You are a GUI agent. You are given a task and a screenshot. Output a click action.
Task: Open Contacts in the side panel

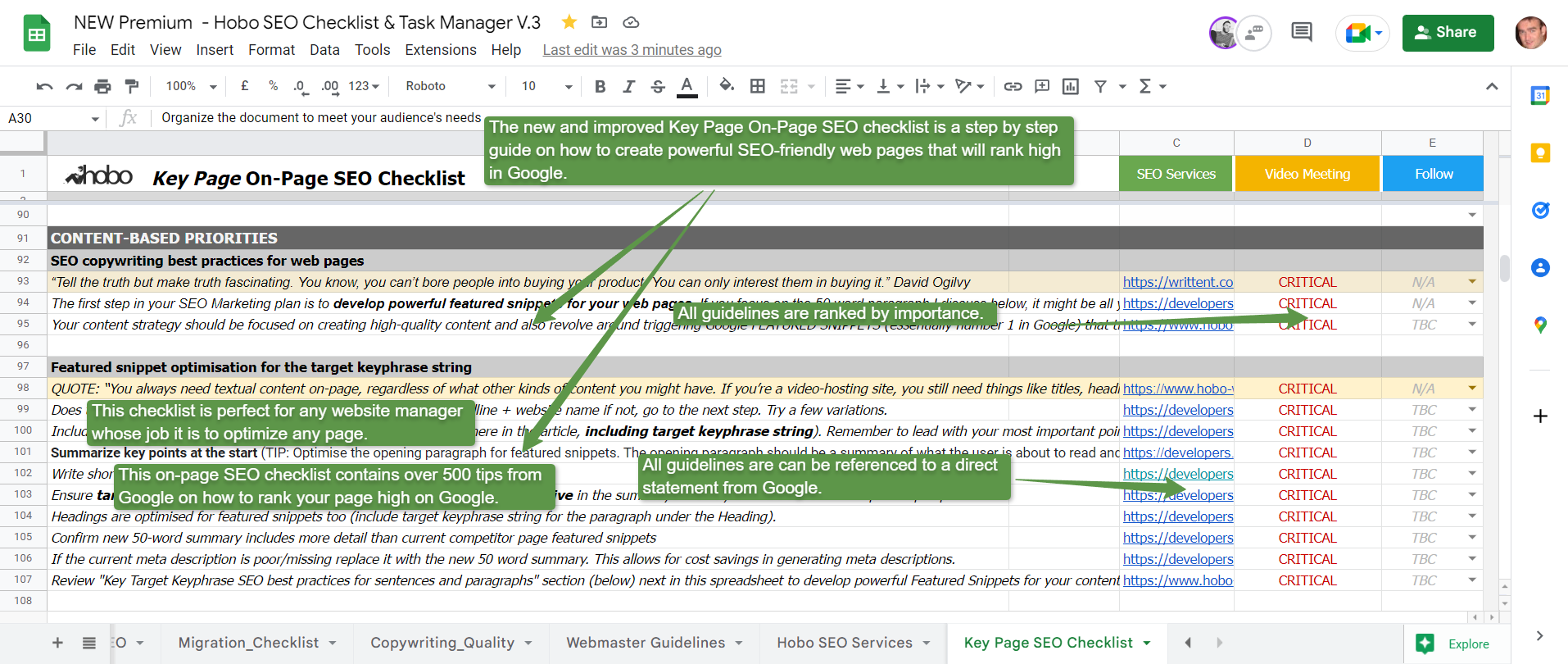[1540, 267]
